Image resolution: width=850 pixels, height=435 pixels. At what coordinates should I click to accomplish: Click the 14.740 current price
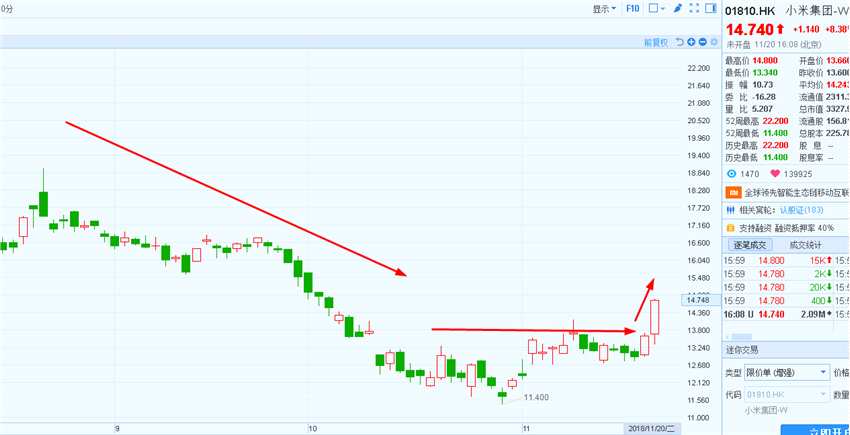click(750, 29)
